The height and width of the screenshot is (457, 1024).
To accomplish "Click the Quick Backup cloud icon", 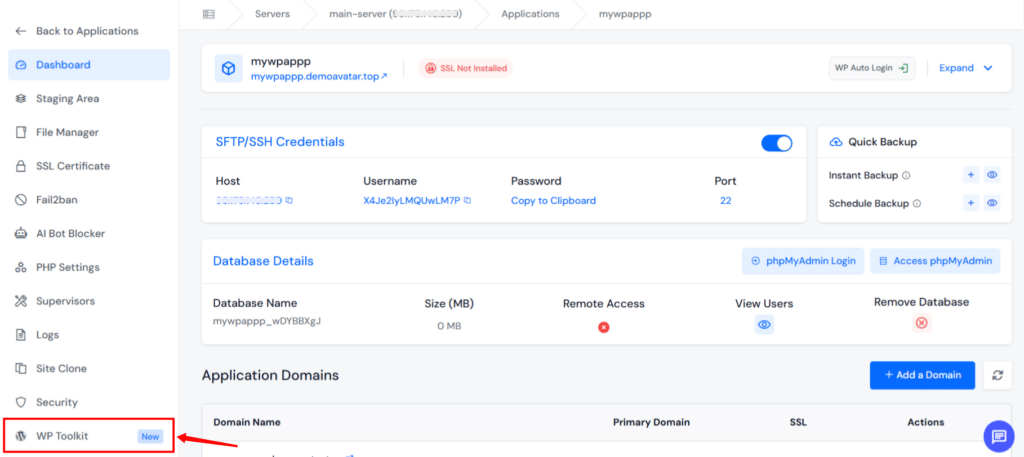I will coord(835,142).
